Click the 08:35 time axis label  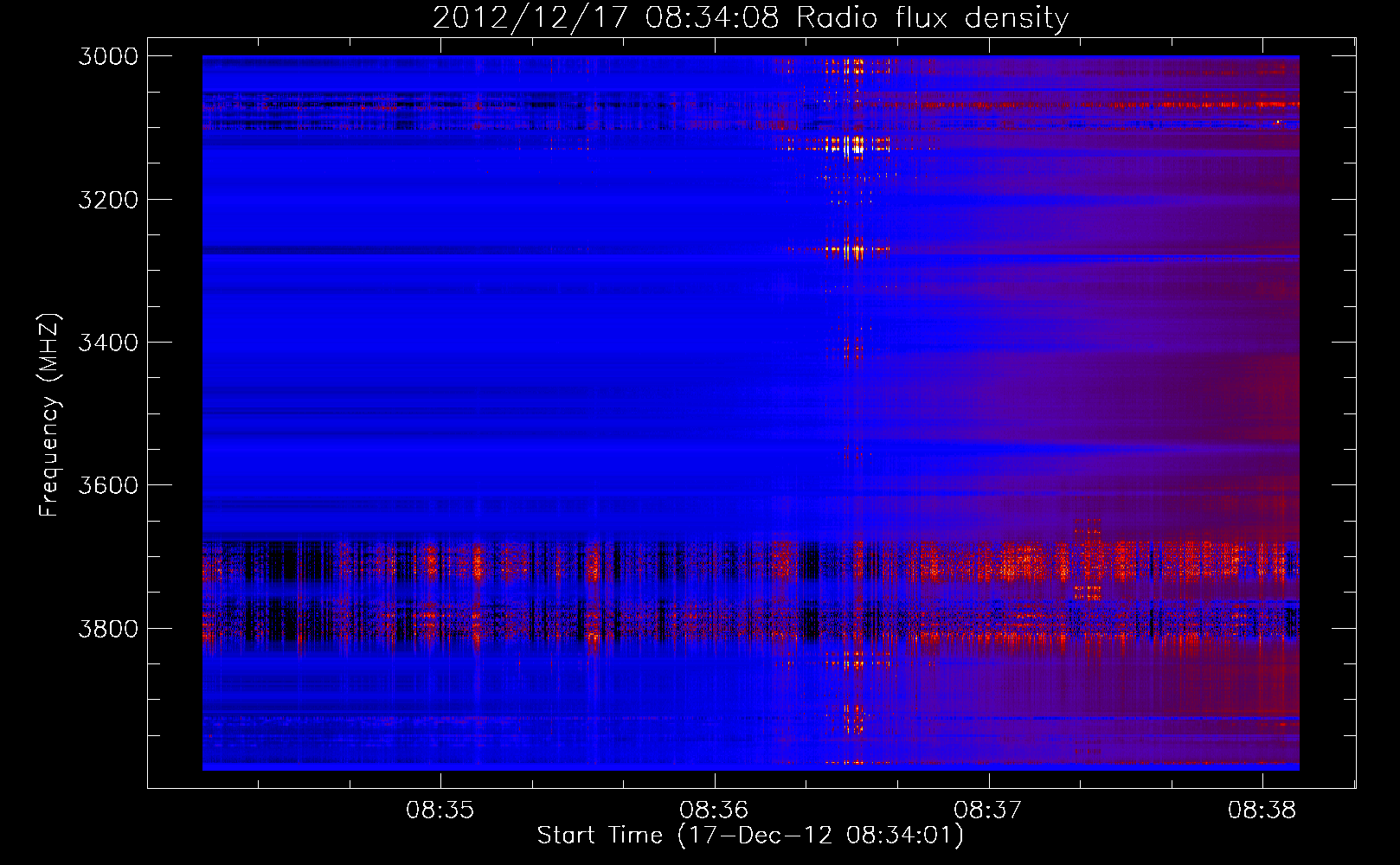tap(440, 810)
